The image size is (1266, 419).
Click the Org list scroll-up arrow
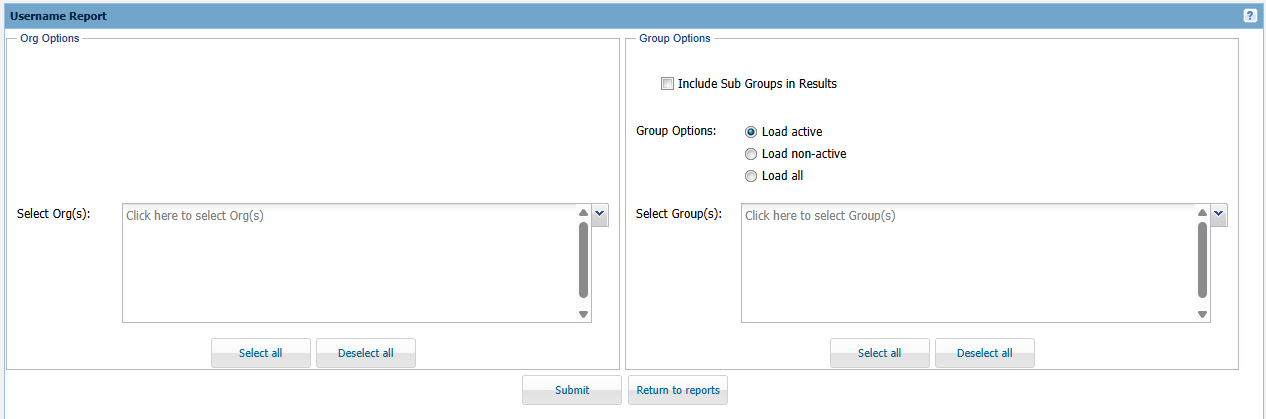(x=583, y=212)
